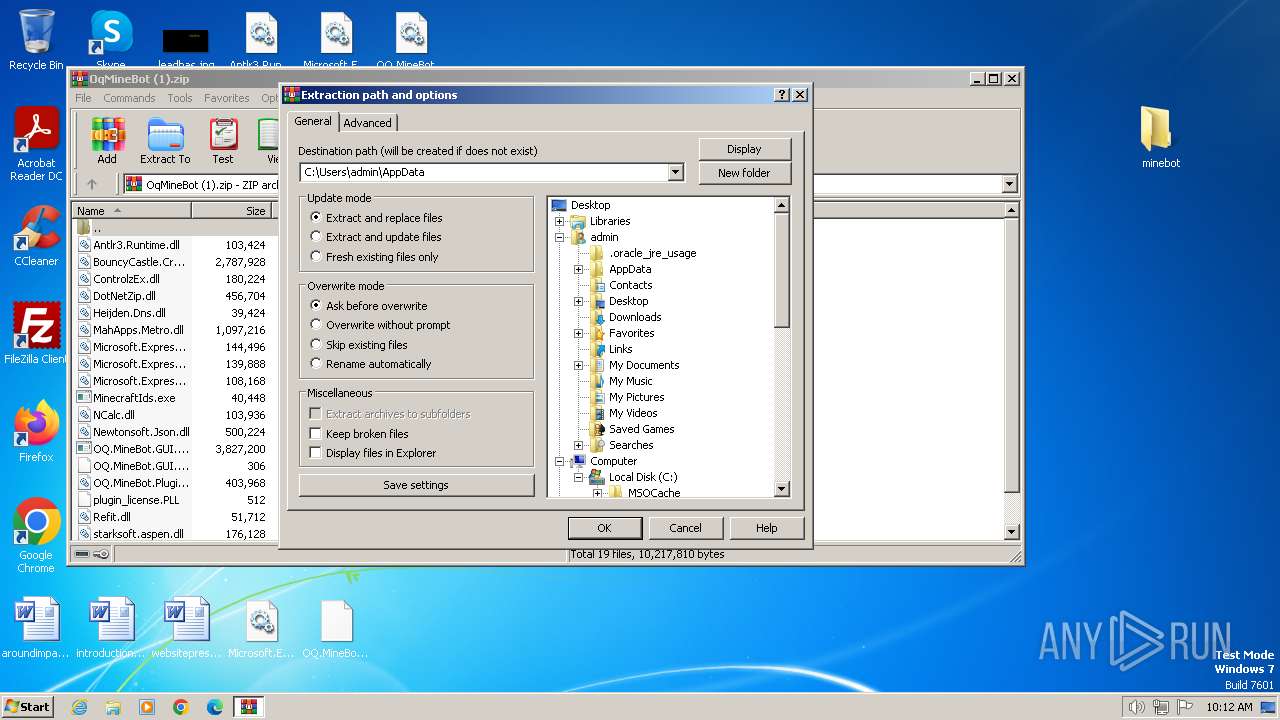Viewport: 1280px width, 720px height.
Task: Select the Skype desktop shortcut
Action: tap(111, 40)
